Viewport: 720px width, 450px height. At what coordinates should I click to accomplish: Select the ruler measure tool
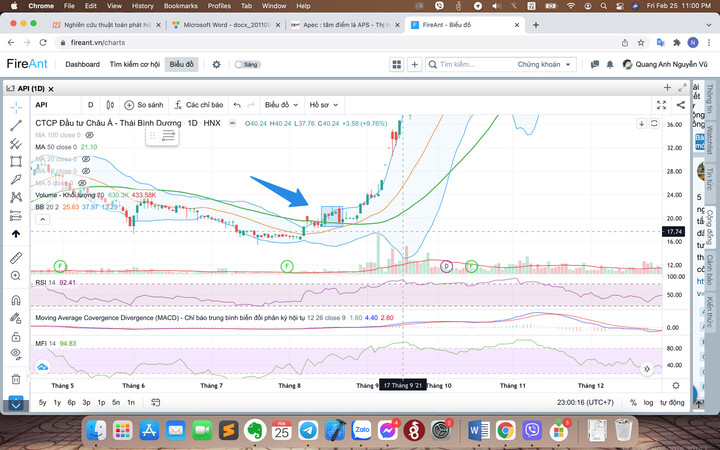click(16, 258)
